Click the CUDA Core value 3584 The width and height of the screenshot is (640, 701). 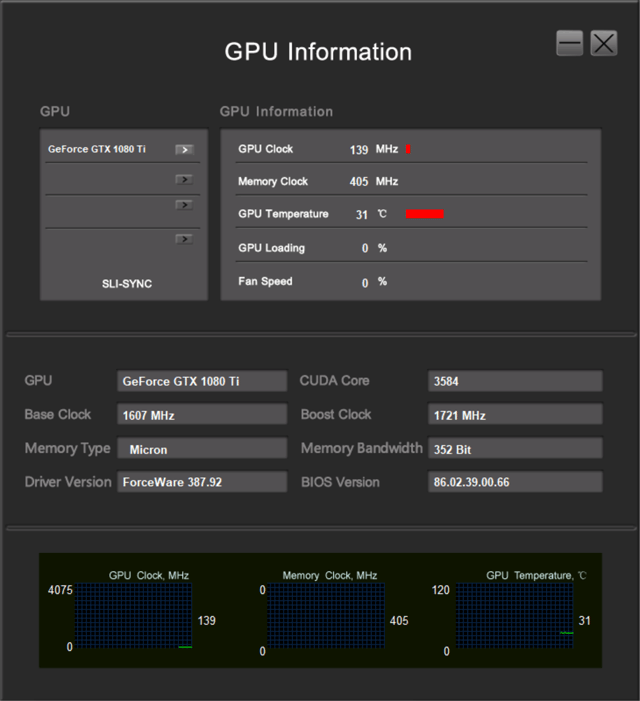coord(515,381)
